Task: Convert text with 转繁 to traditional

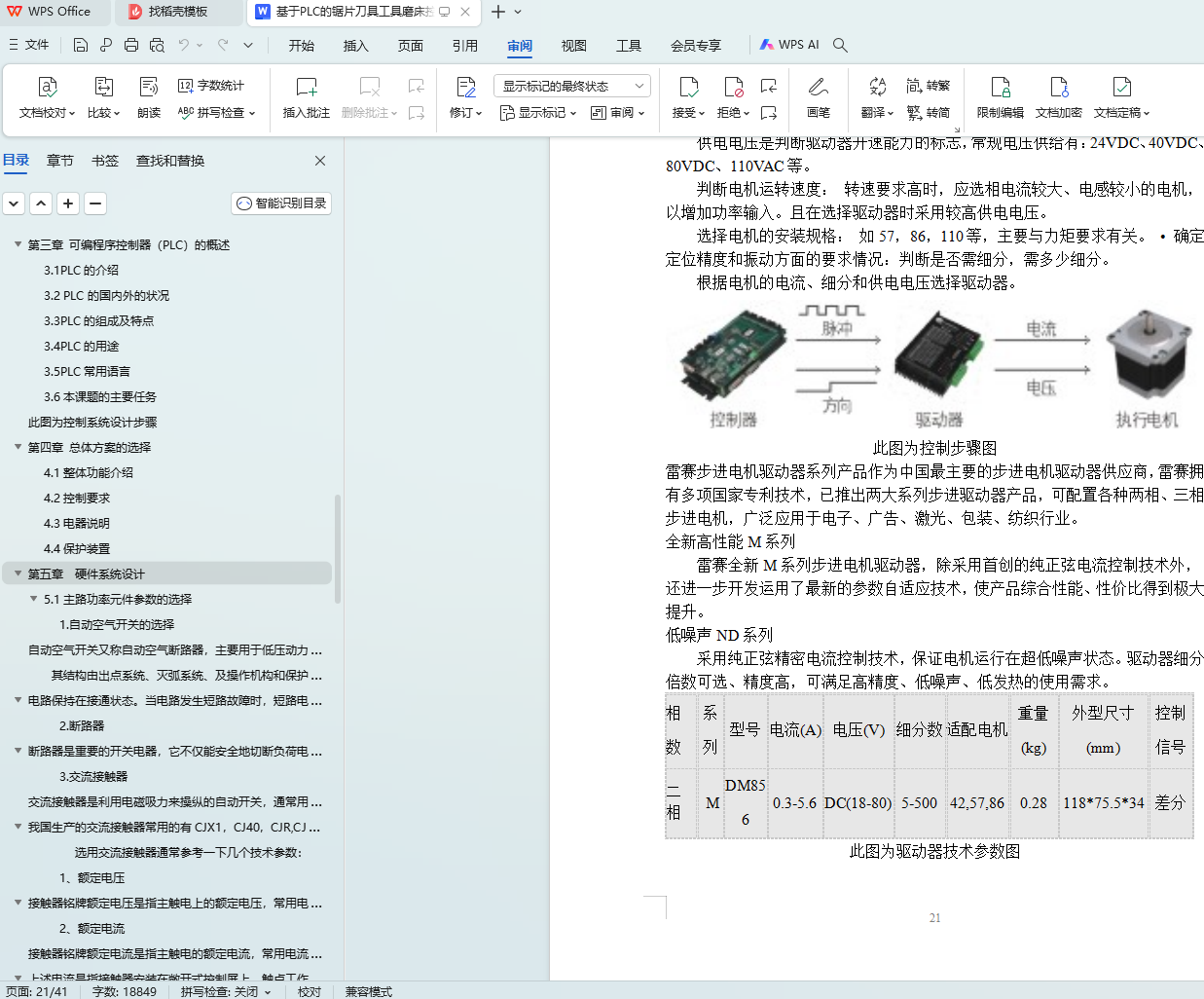Action: point(929,86)
